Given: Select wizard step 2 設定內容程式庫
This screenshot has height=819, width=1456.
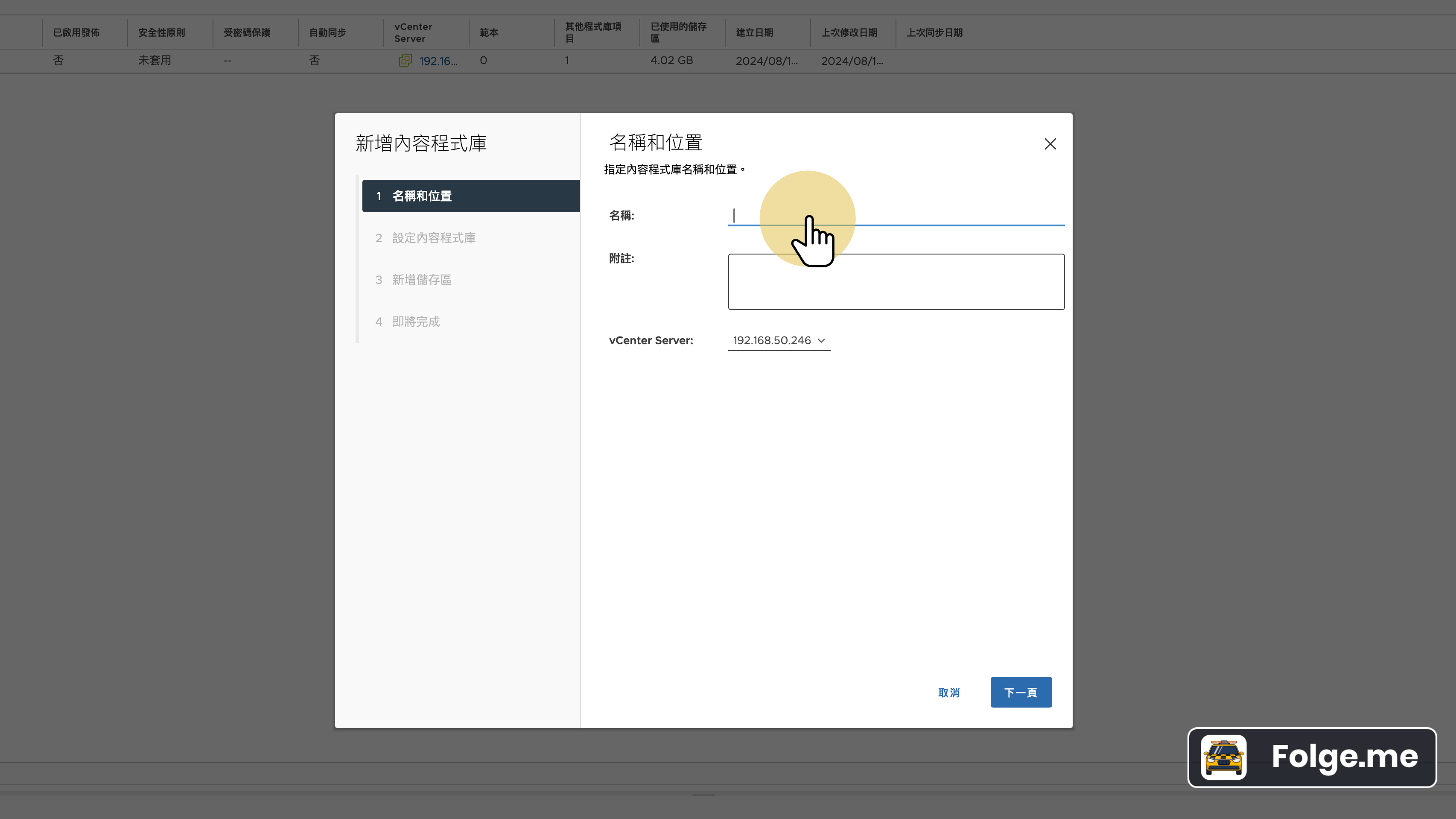Looking at the screenshot, I should (434, 238).
